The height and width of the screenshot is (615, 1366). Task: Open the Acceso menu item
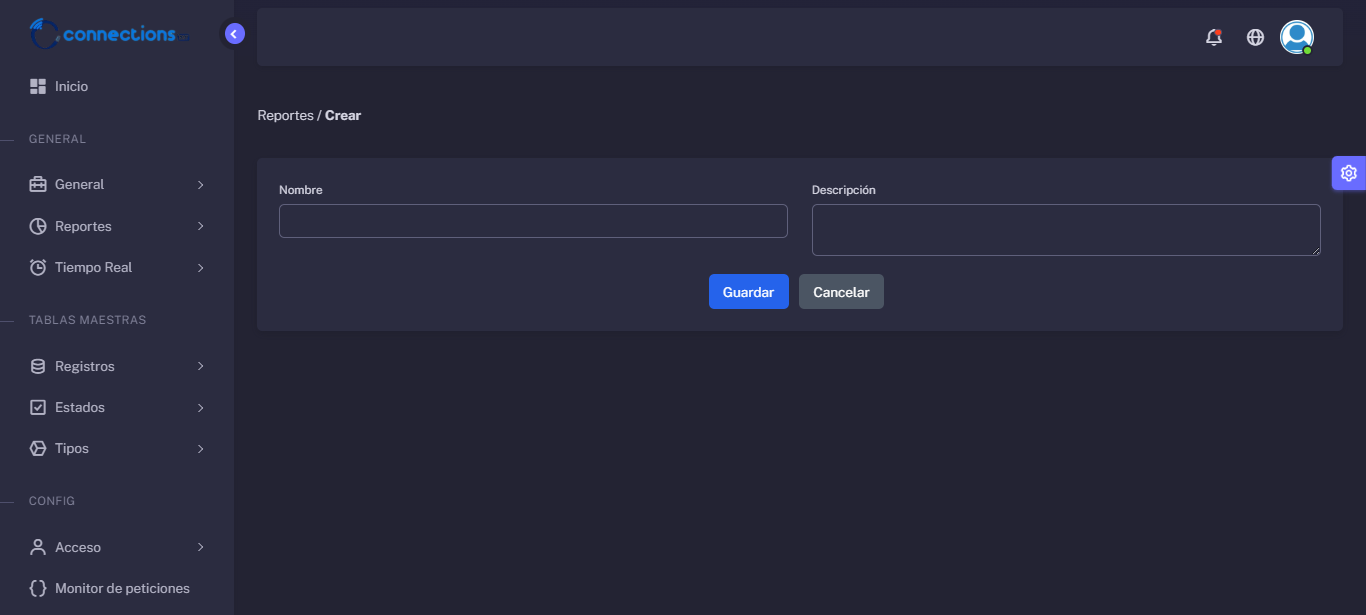tap(117, 548)
